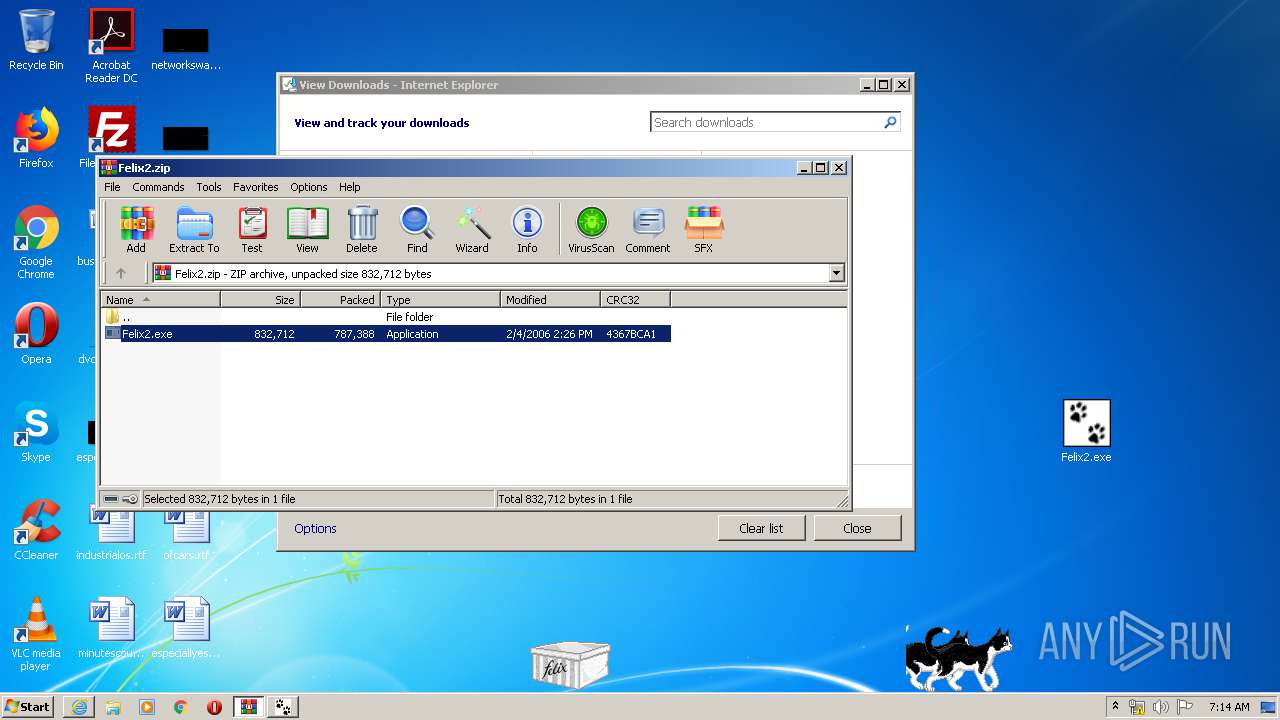The image size is (1280, 720).
Task: Open the WinRAR taskbar button
Action: (248, 707)
